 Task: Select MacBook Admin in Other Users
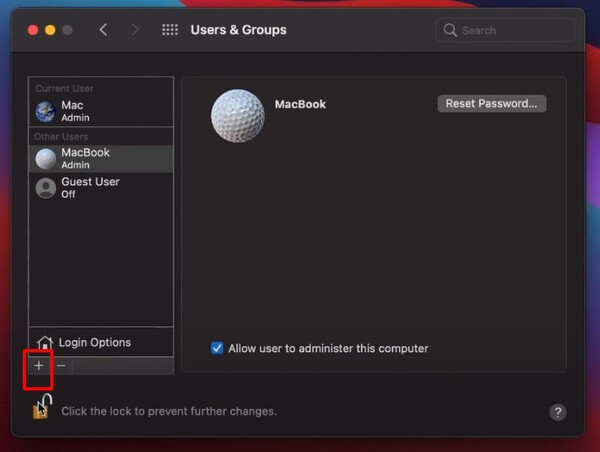tap(101, 158)
